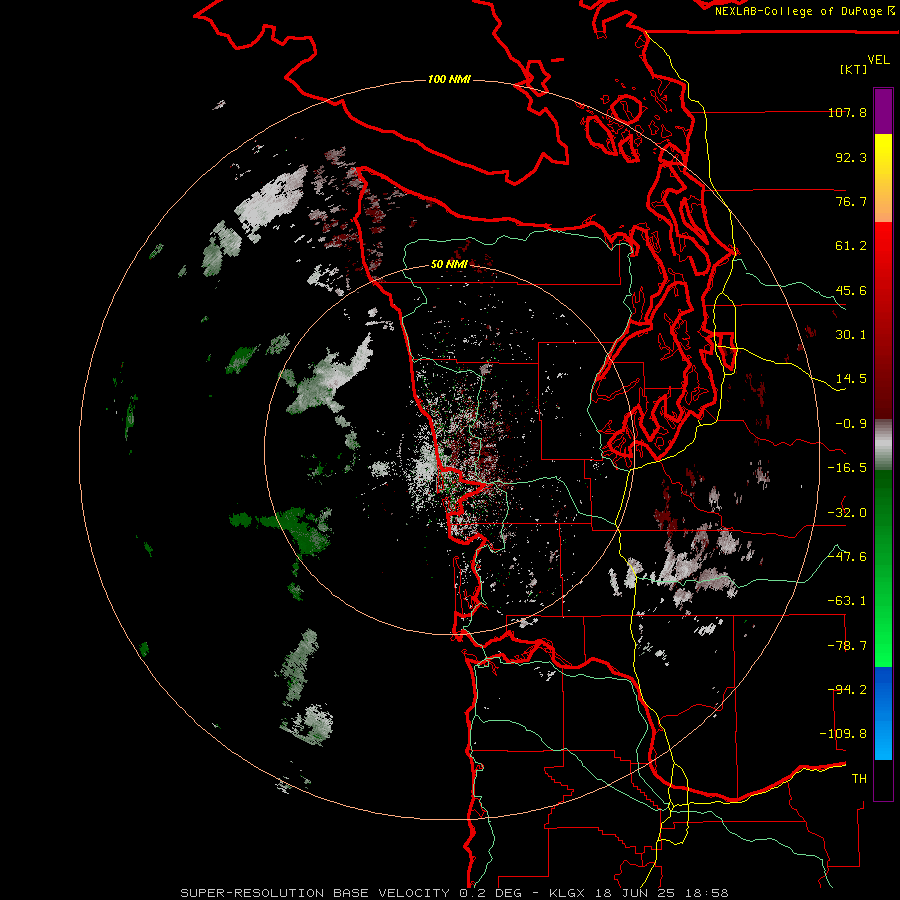Click the -16.5 velocity scale value
The image size is (900, 900).
pyautogui.click(x=847, y=468)
